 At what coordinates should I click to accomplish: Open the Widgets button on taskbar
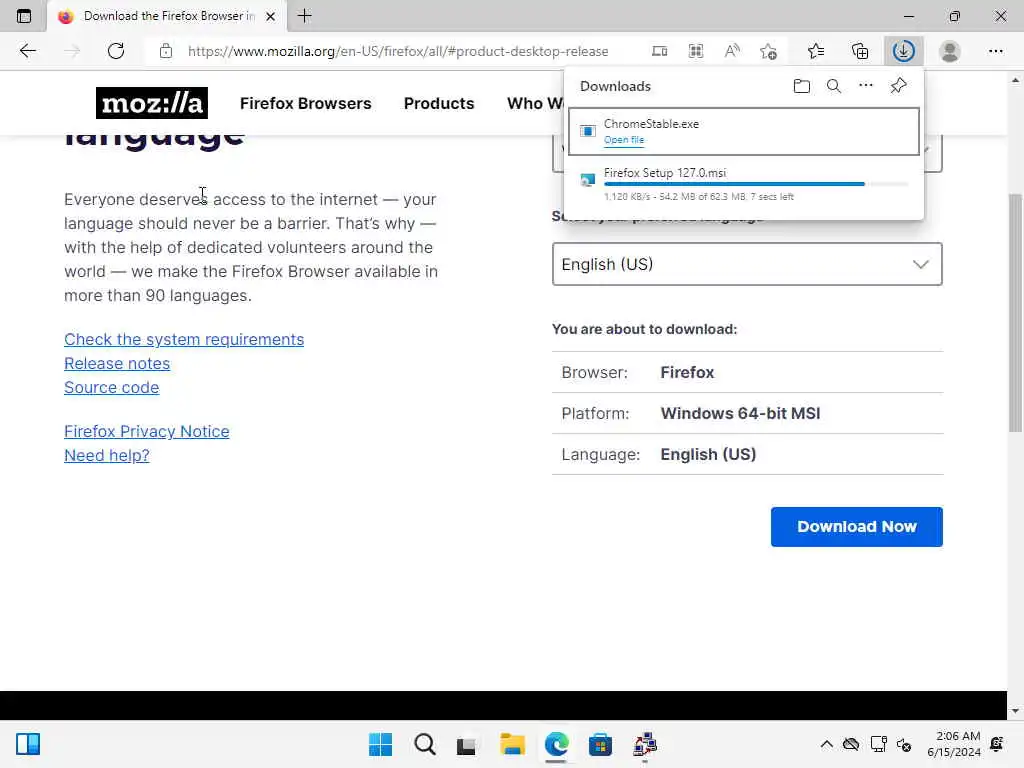point(28,744)
